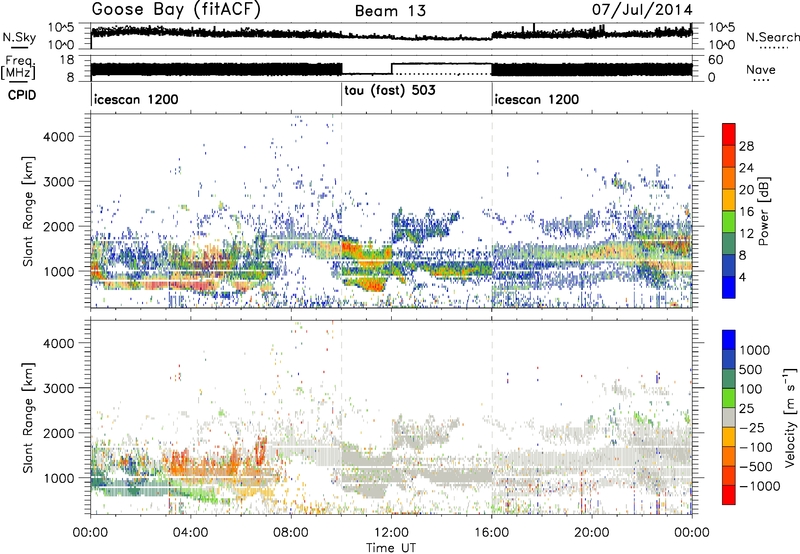Select the "Freq. [MHz]" axis label
This screenshot has width=800, height=554.
[18, 68]
